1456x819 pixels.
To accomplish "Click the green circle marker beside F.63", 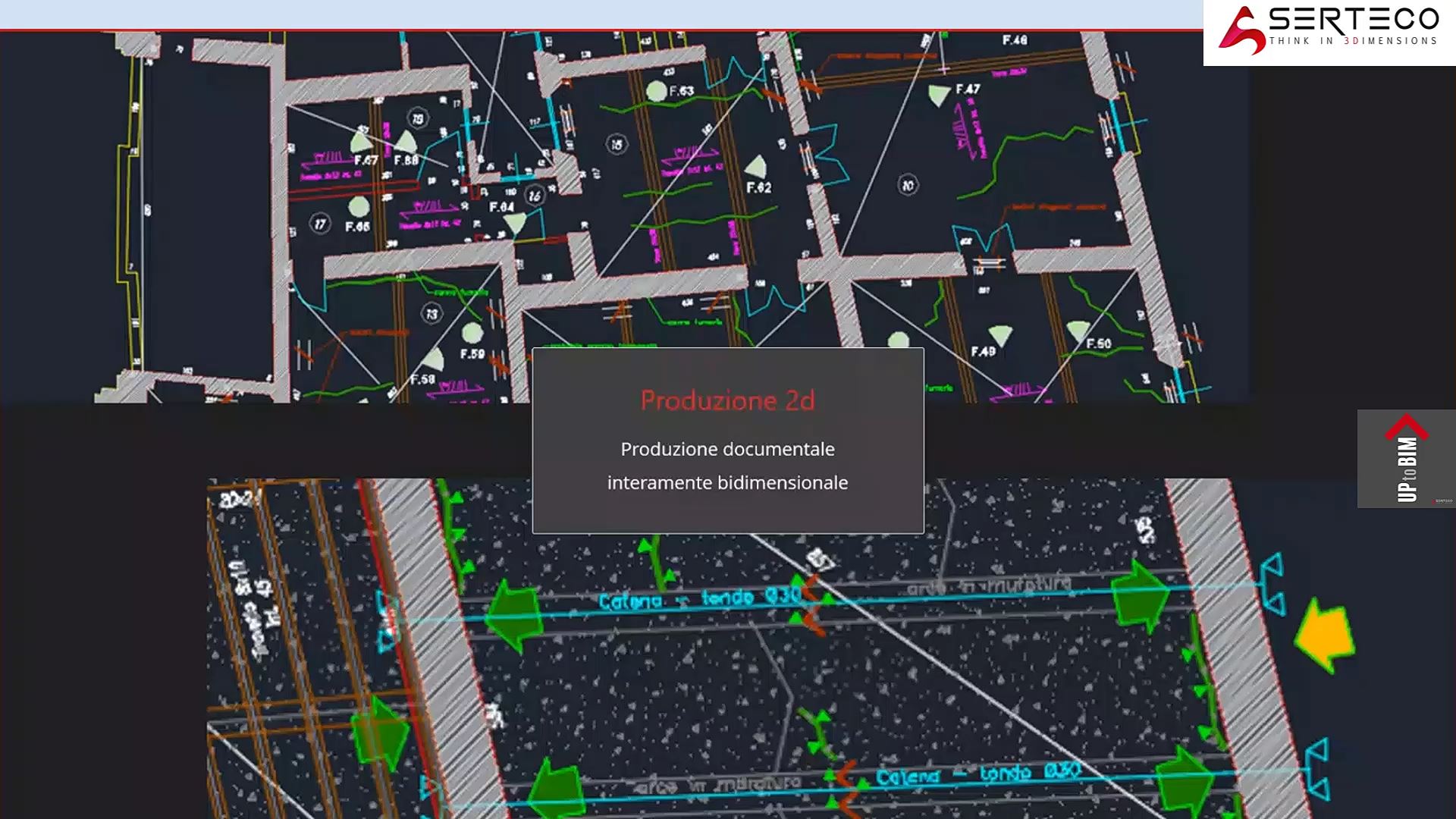I will [657, 92].
